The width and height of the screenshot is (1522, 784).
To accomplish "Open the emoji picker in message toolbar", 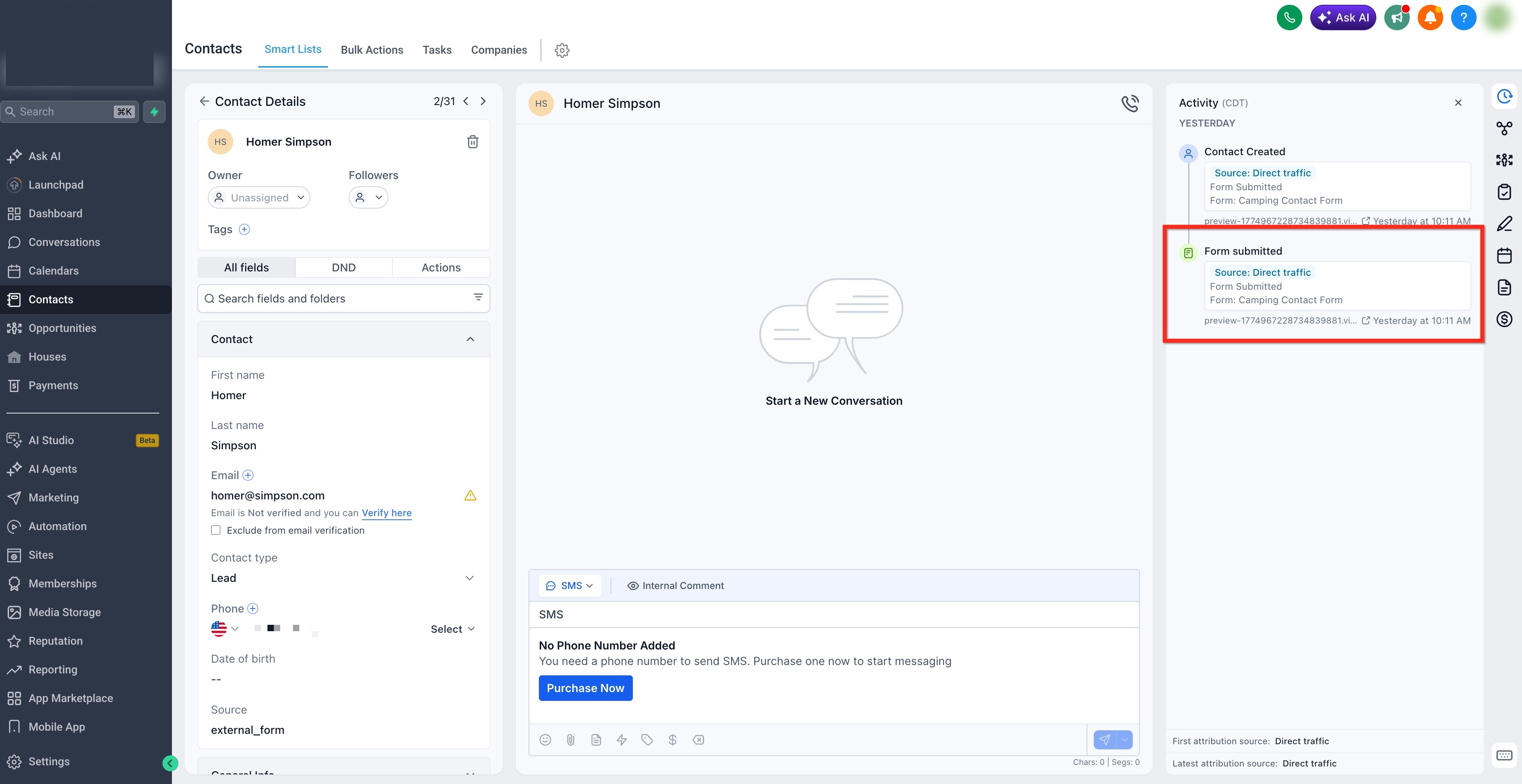I will (545, 740).
